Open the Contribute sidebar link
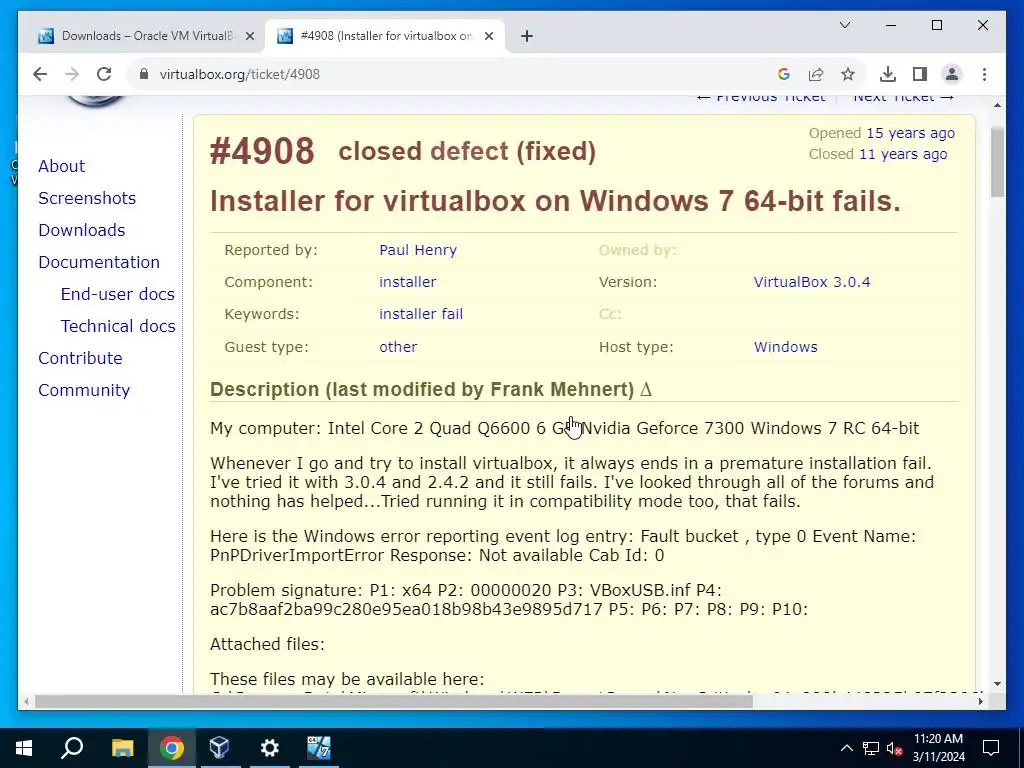Screen dimensions: 1024x768 point(80,358)
